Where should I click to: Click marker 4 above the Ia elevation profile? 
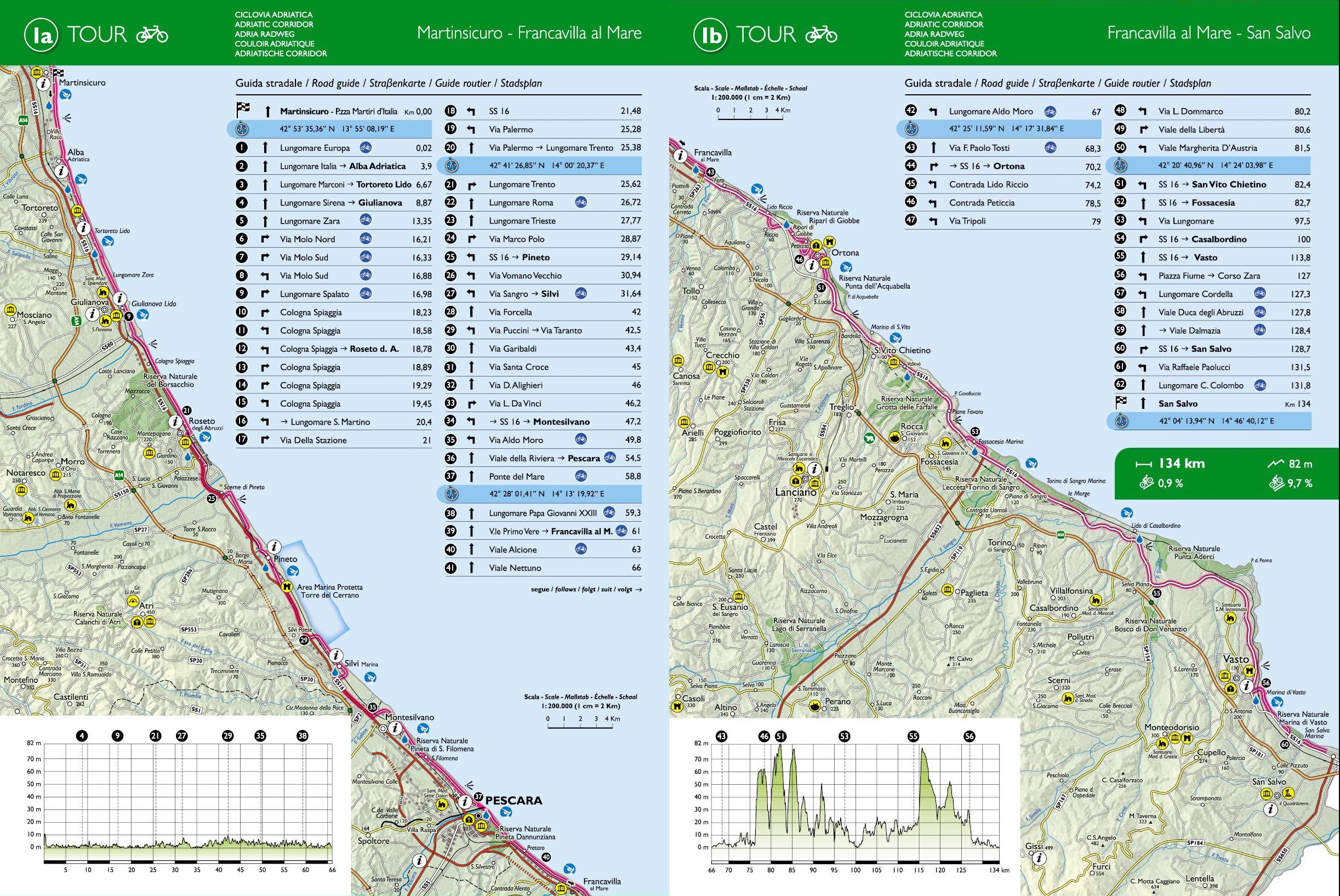(x=82, y=735)
